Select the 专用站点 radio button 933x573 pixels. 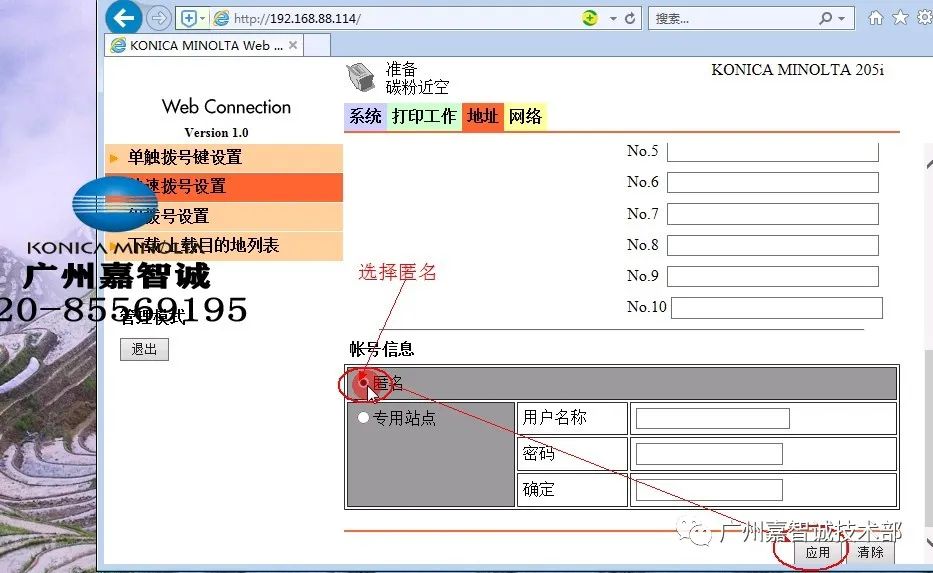pos(363,418)
